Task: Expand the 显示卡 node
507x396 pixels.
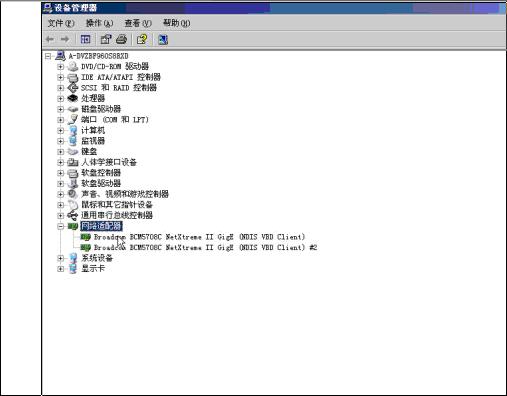Action: [60, 269]
